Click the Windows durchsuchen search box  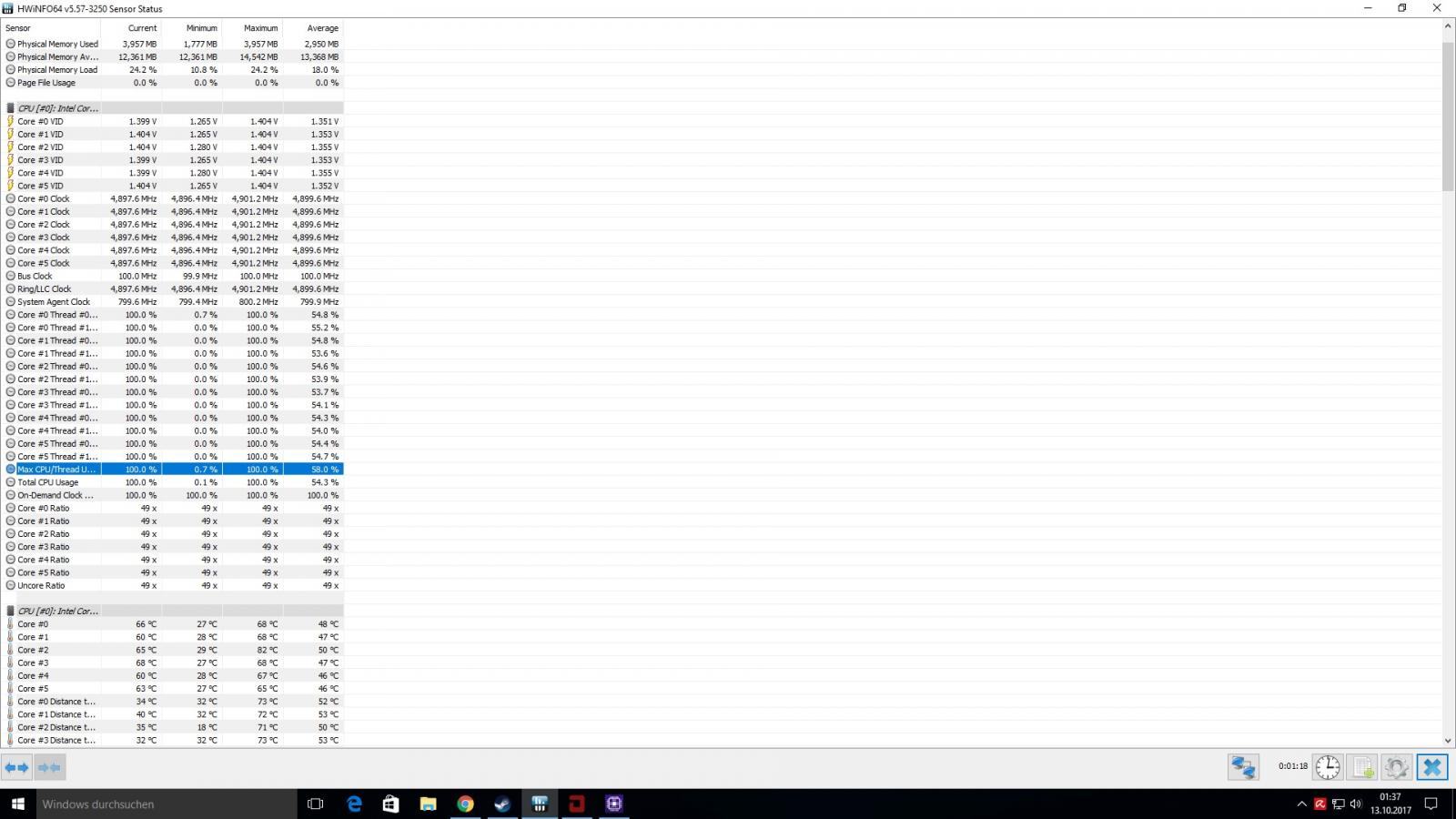click(167, 804)
